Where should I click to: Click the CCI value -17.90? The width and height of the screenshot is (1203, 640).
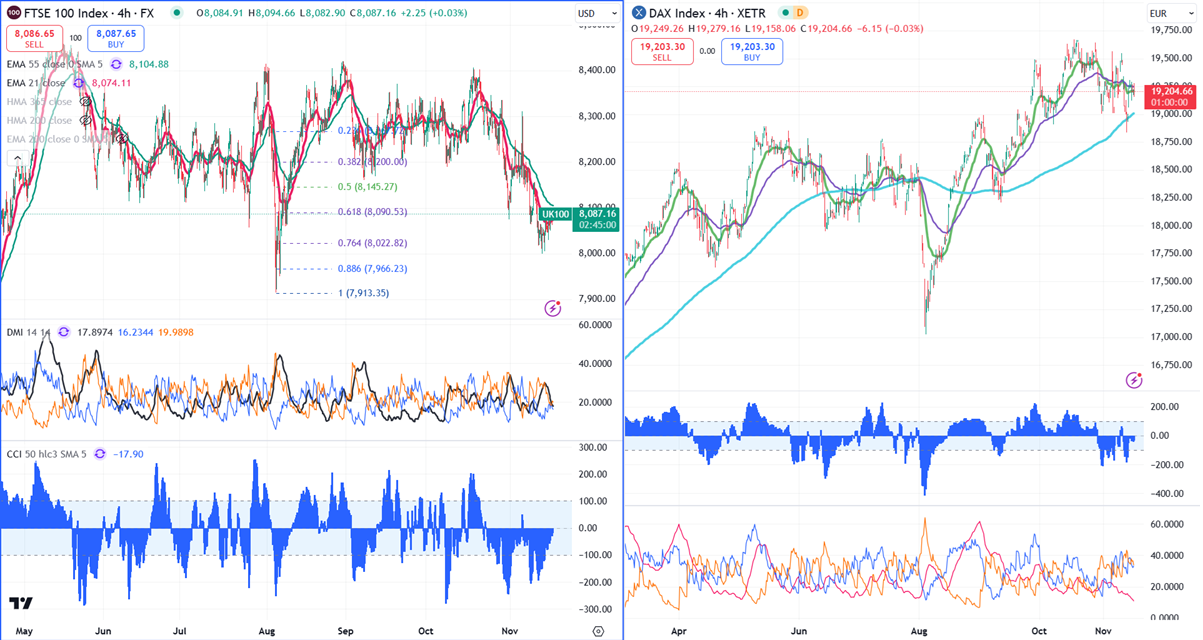click(126, 453)
